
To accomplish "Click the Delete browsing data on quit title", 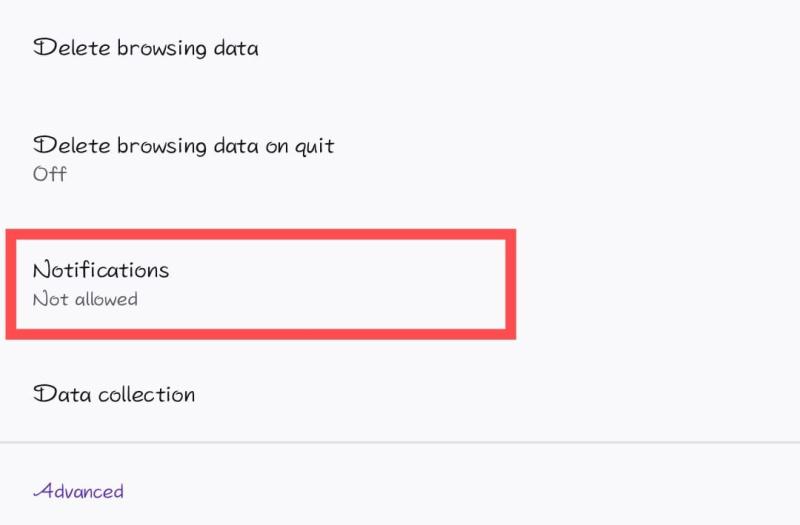I will (x=184, y=146).
